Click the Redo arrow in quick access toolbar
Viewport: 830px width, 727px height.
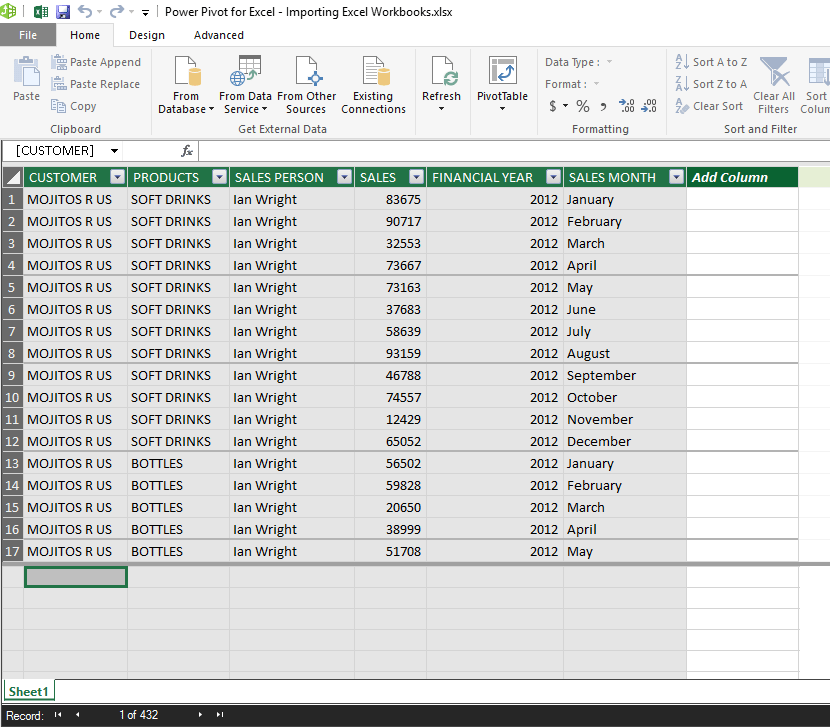117,11
